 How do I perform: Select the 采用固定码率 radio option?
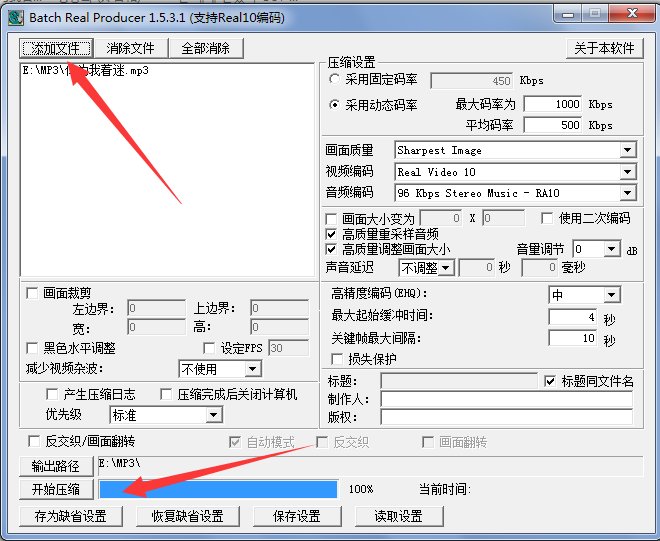[x=334, y=79]
